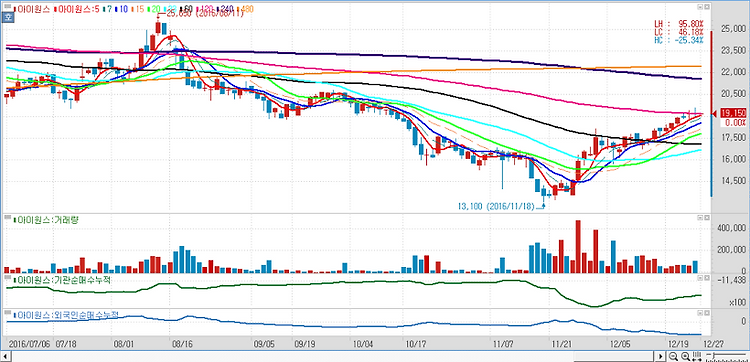This screenshot has height=362, width=750.
Task: Click the LH : 95.80% statistic
Action: pos(680,23)
